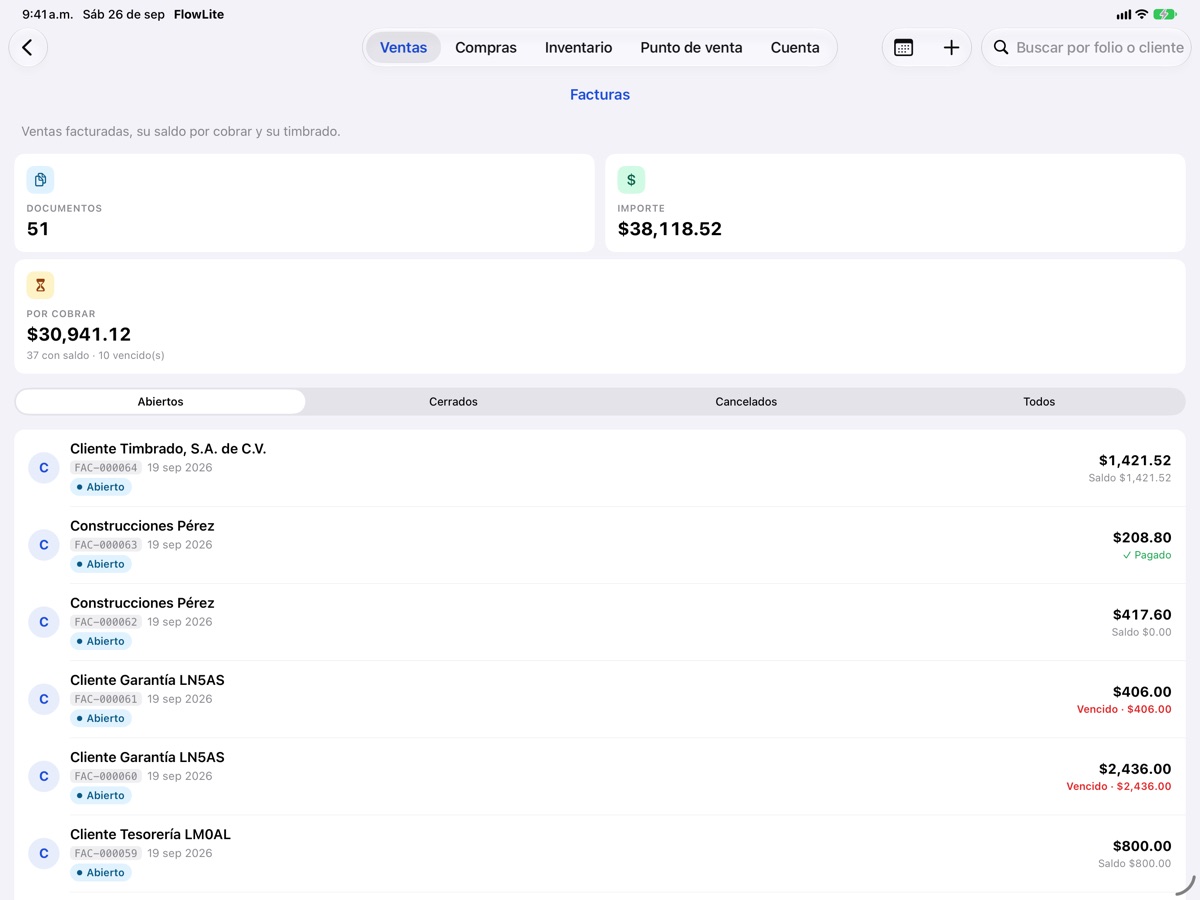Image resolution: width=1200 pixels, height=900 pixels.
Task: Tap folio label FAC-000063
Action: (x=106, y=545)
